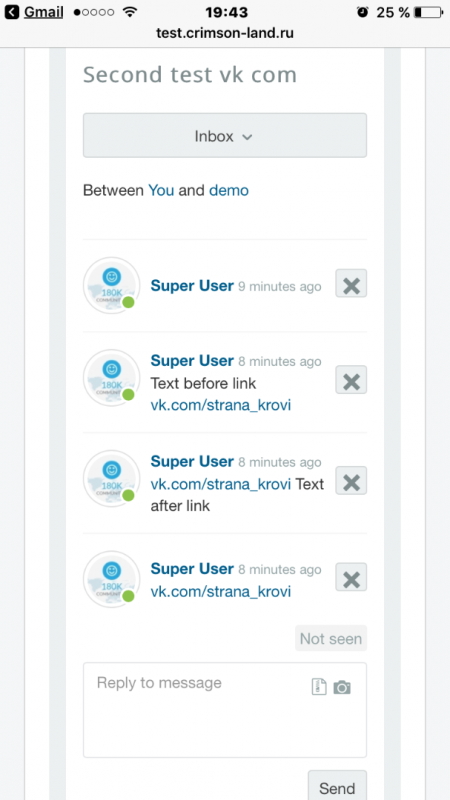
Task: Send the reply with Send button
Action: click(x=337, y=786)
